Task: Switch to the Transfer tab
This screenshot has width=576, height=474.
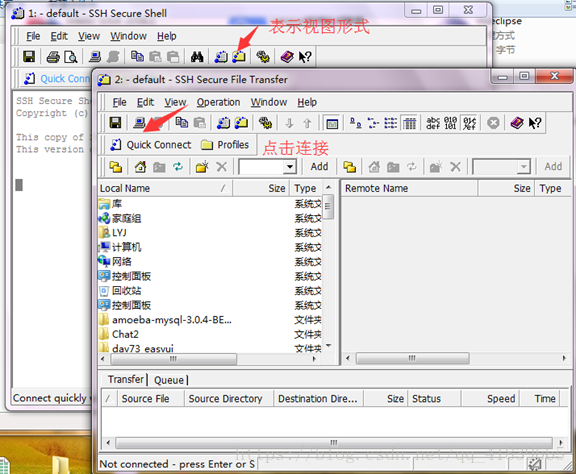Action: pyautogui.click(x=126, y=379)
